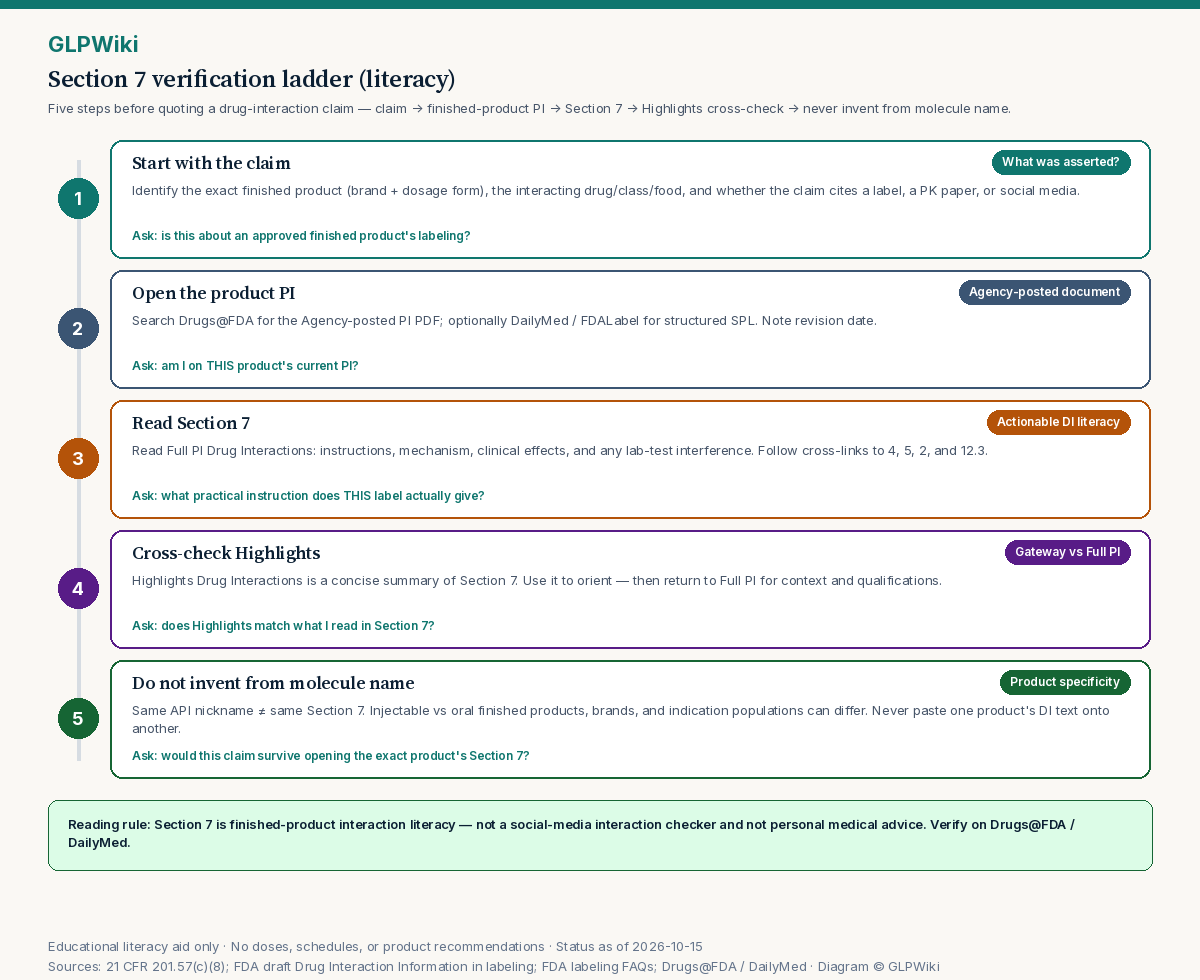Click 'Ask: would this claim survive' question
This screenshot has height=980, width=1200.
[x=331, y=756]
